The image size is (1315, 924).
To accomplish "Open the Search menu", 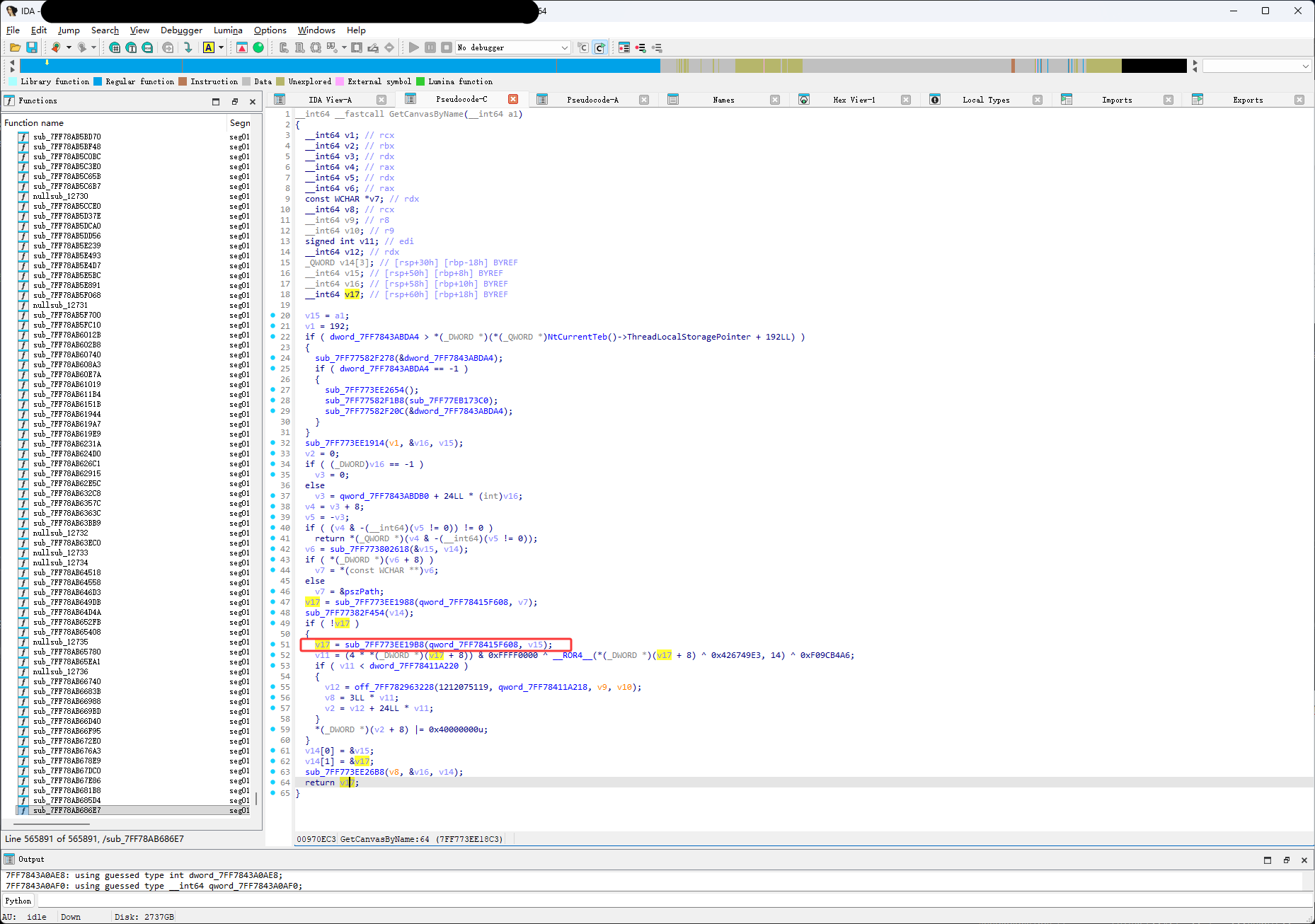I will (x=105, y=30).
